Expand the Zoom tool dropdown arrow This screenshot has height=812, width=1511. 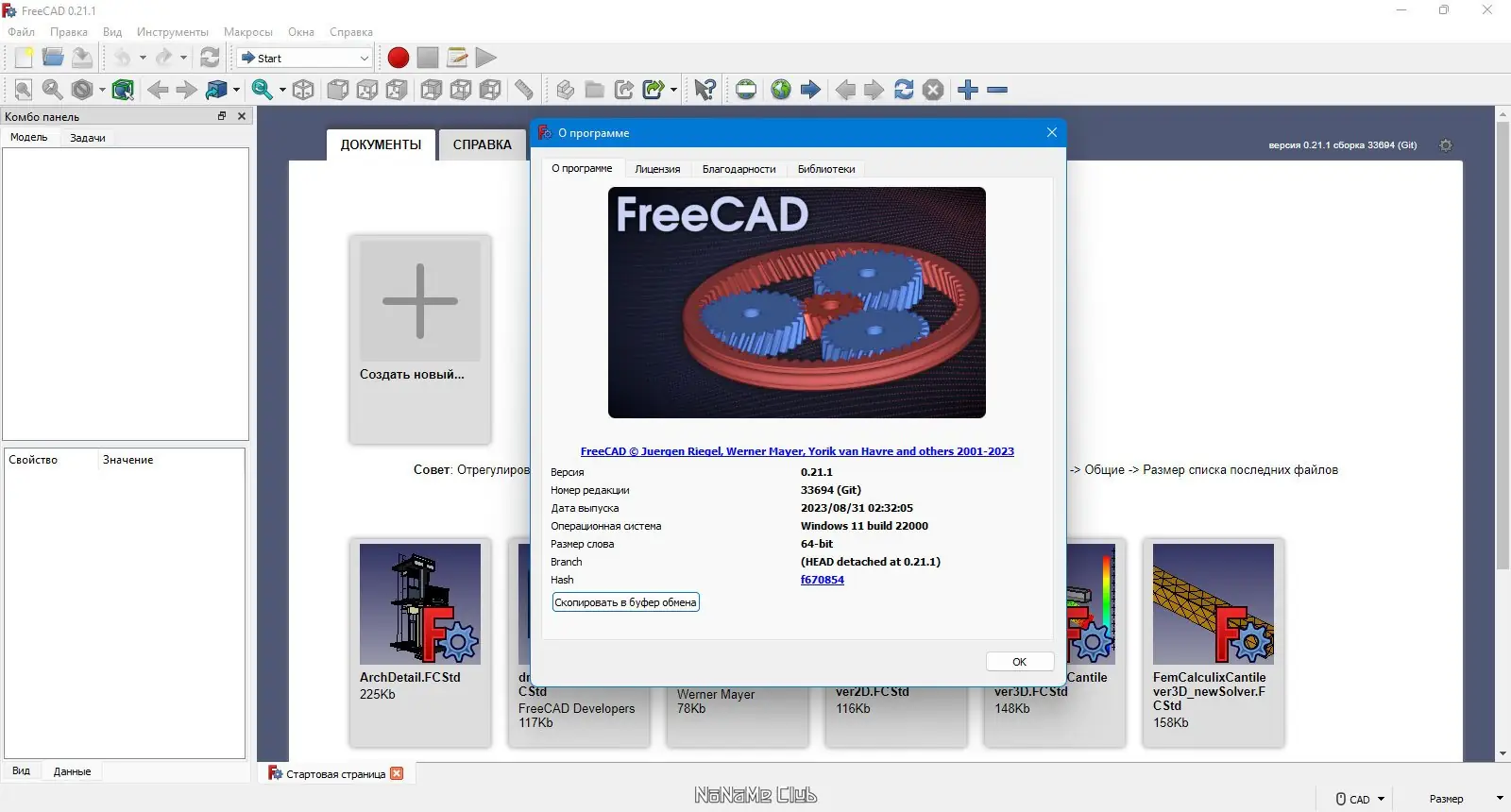pos(282,90)
